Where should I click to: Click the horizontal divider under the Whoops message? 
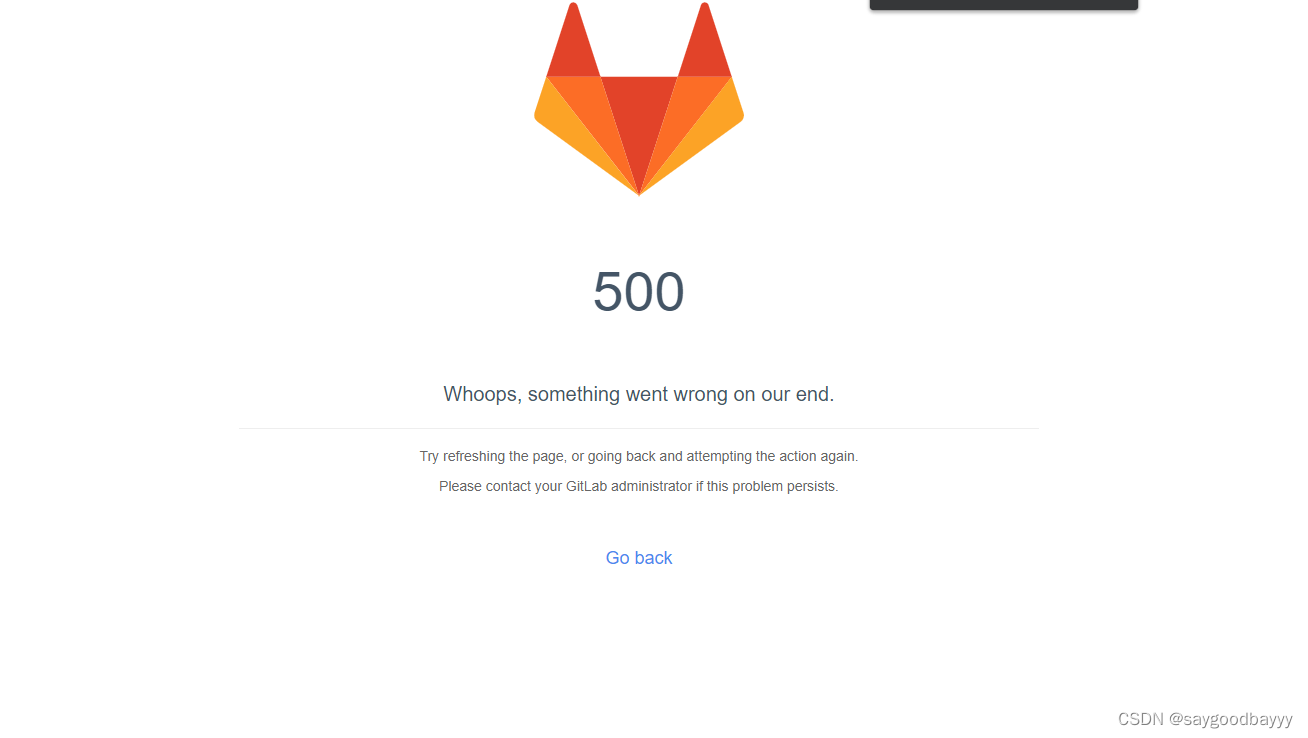coord(639,428)
